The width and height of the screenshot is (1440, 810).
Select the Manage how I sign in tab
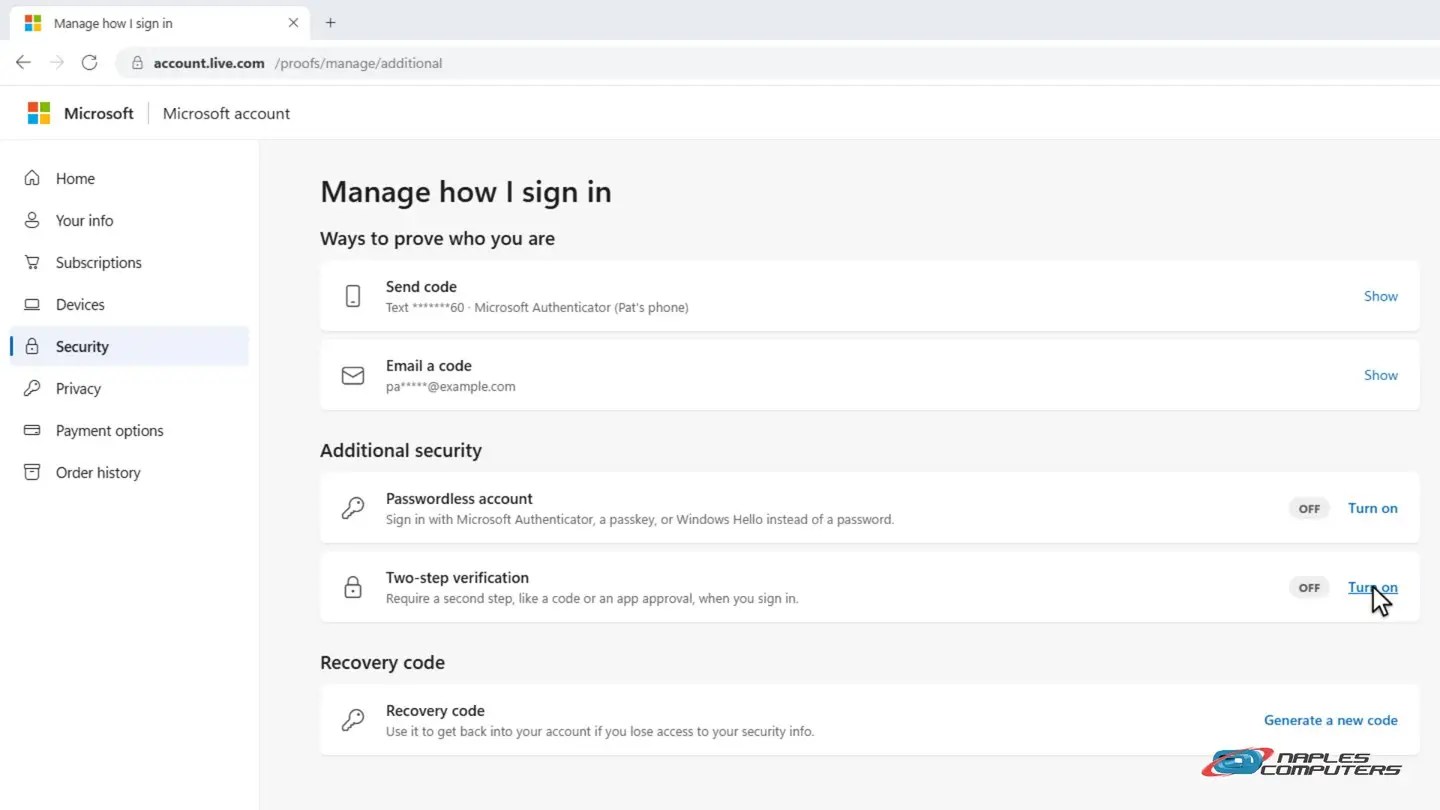[x=162, y=22]
